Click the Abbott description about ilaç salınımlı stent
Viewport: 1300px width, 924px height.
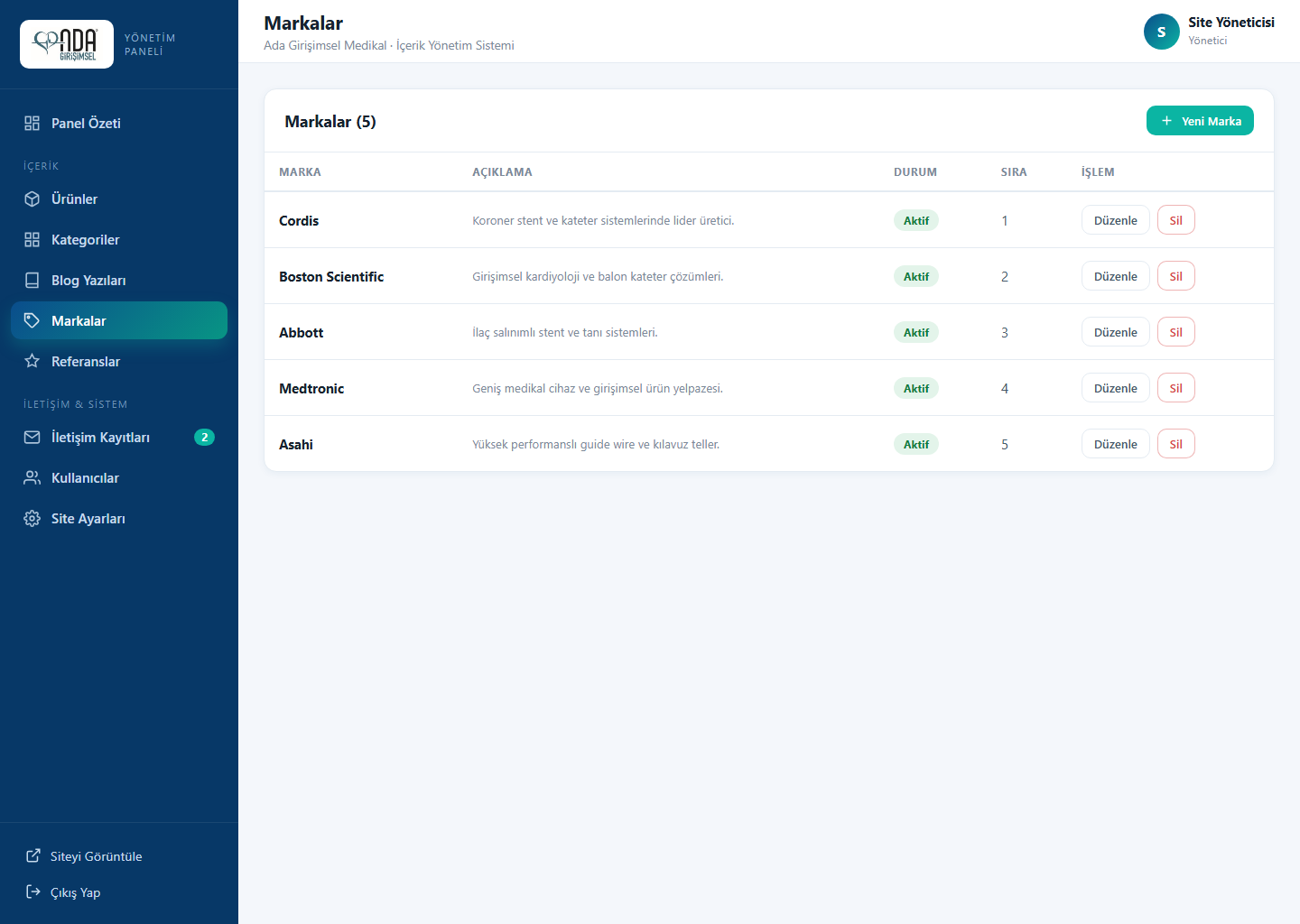pos(565,333)
